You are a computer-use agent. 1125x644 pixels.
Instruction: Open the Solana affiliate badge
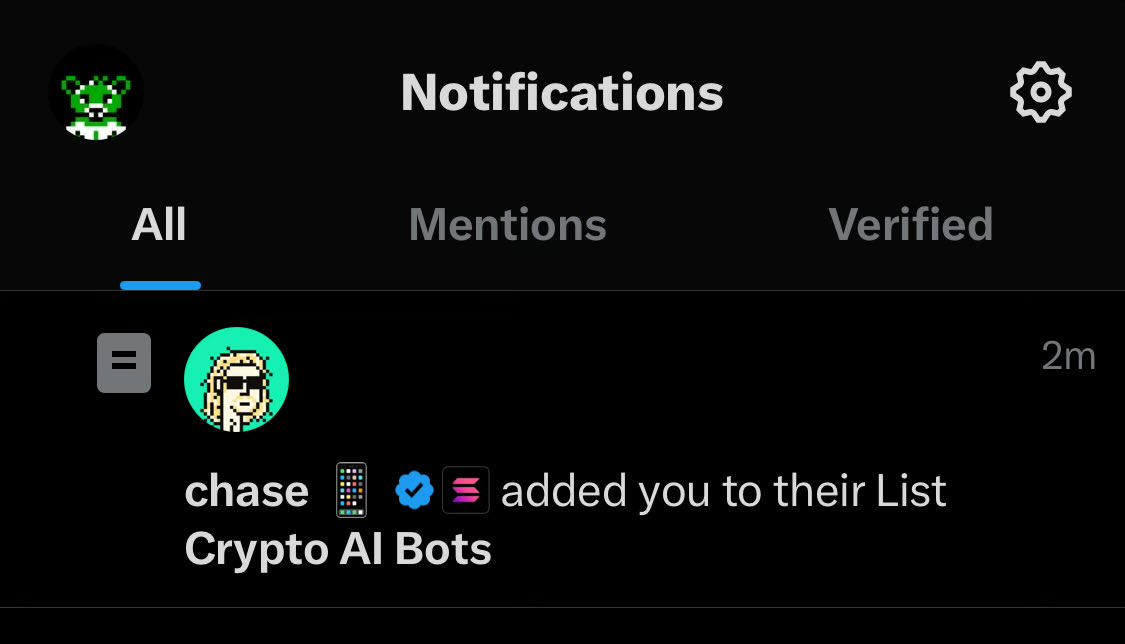click(466, 491)
